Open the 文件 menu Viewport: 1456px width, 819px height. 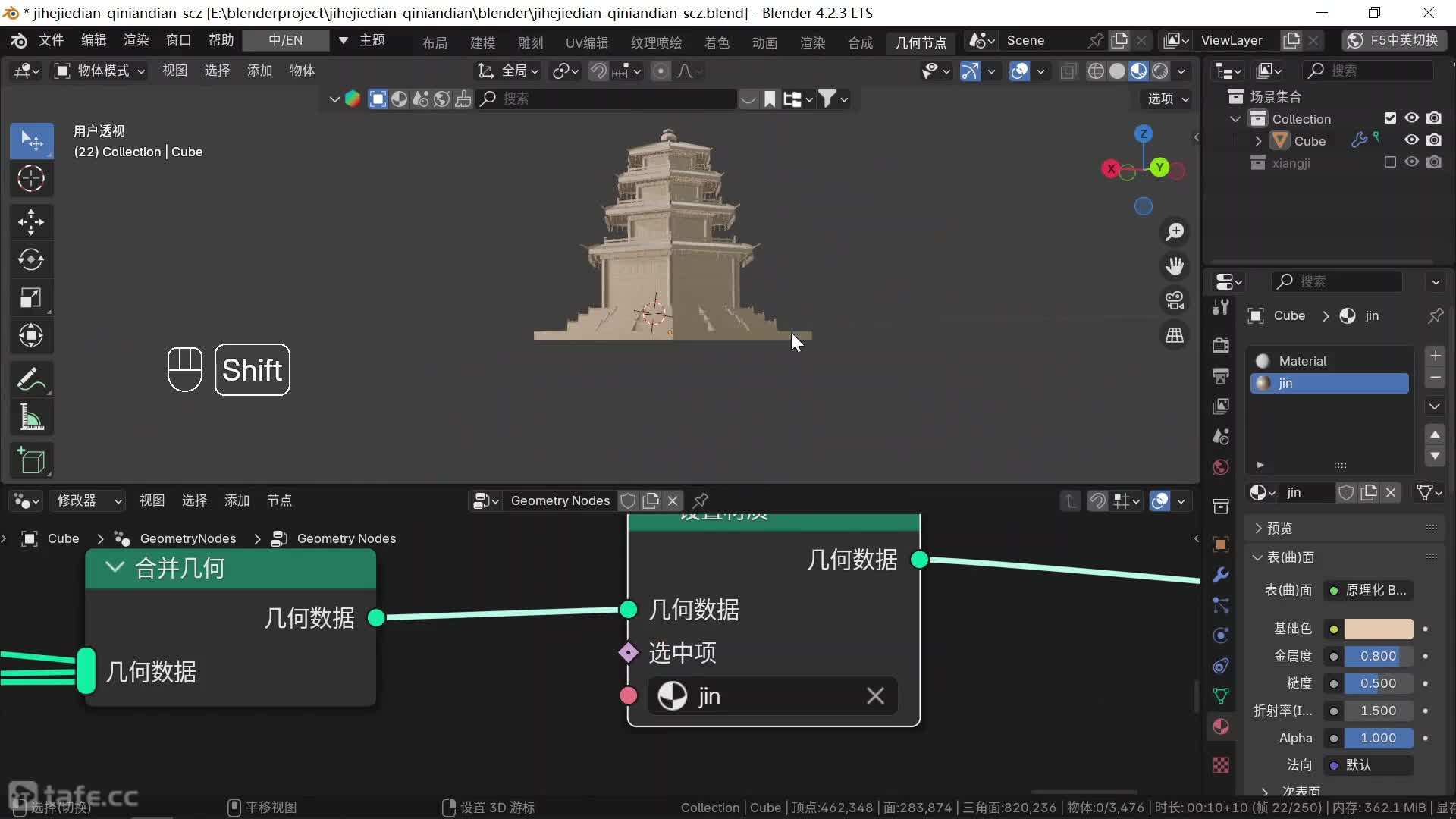tap(51, 40)
